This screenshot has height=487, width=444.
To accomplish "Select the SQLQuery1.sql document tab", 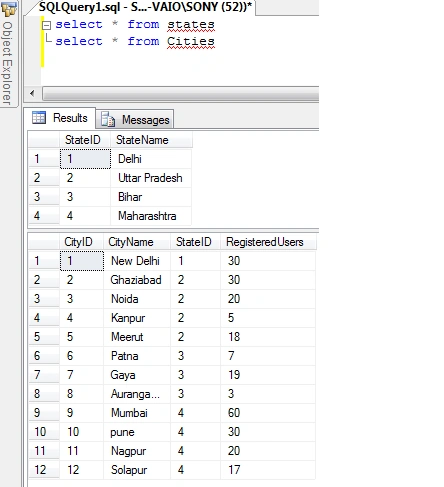I will point(143,7).
